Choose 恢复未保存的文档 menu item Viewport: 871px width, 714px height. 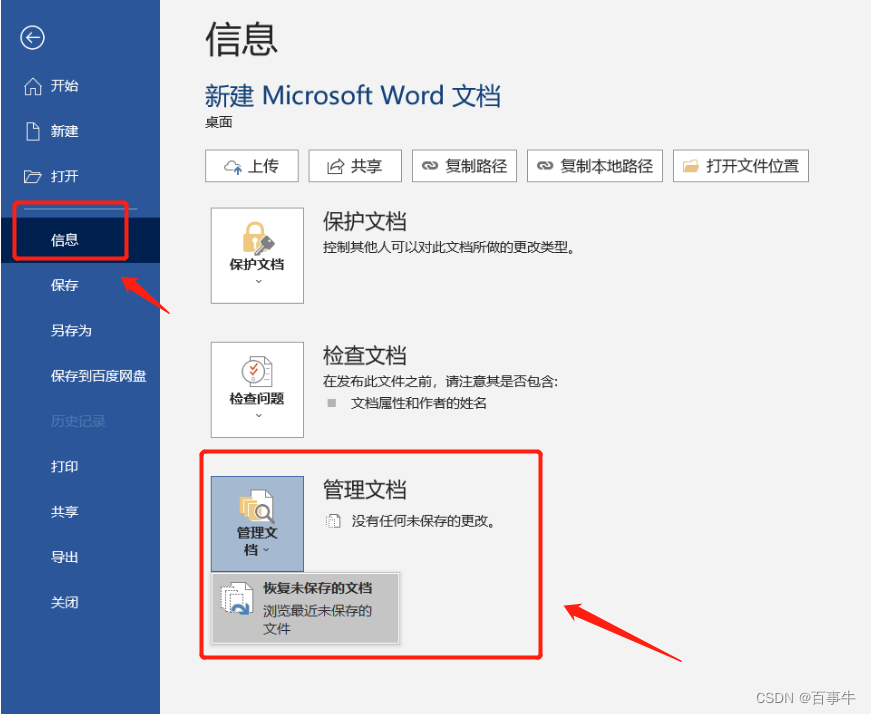pos(306,608)
